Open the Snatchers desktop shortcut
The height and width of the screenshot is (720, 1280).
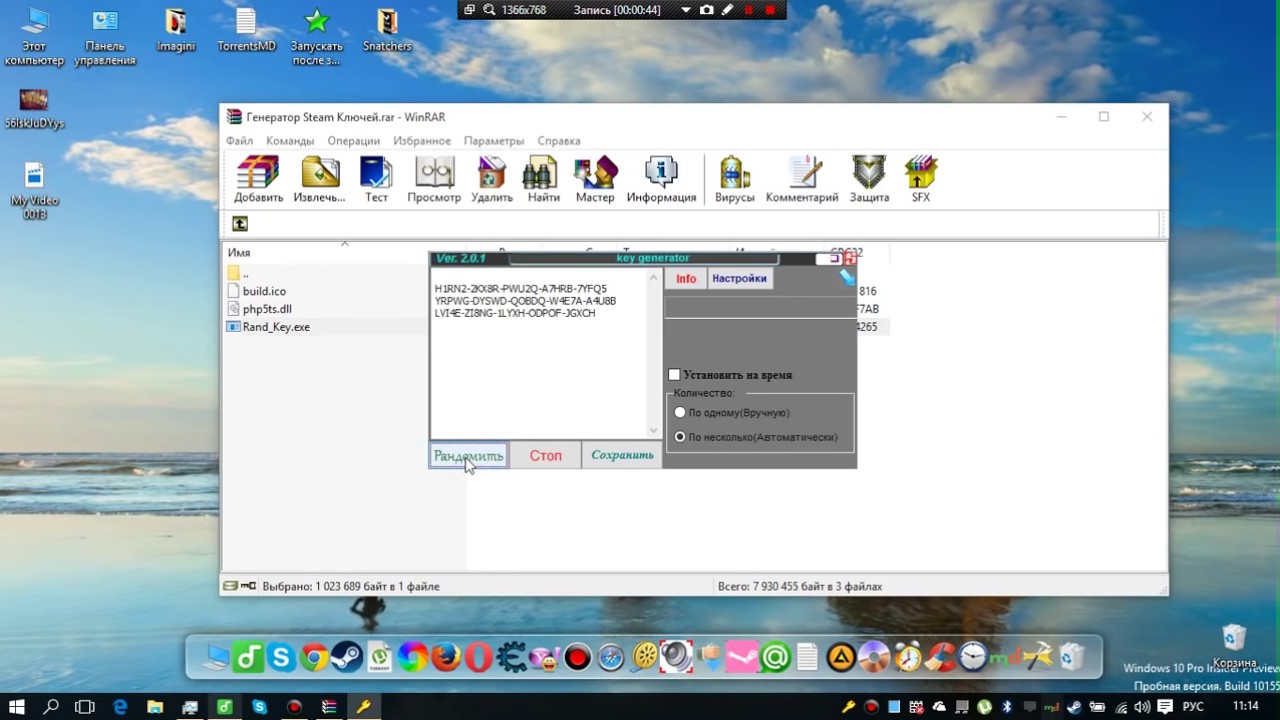387,31
